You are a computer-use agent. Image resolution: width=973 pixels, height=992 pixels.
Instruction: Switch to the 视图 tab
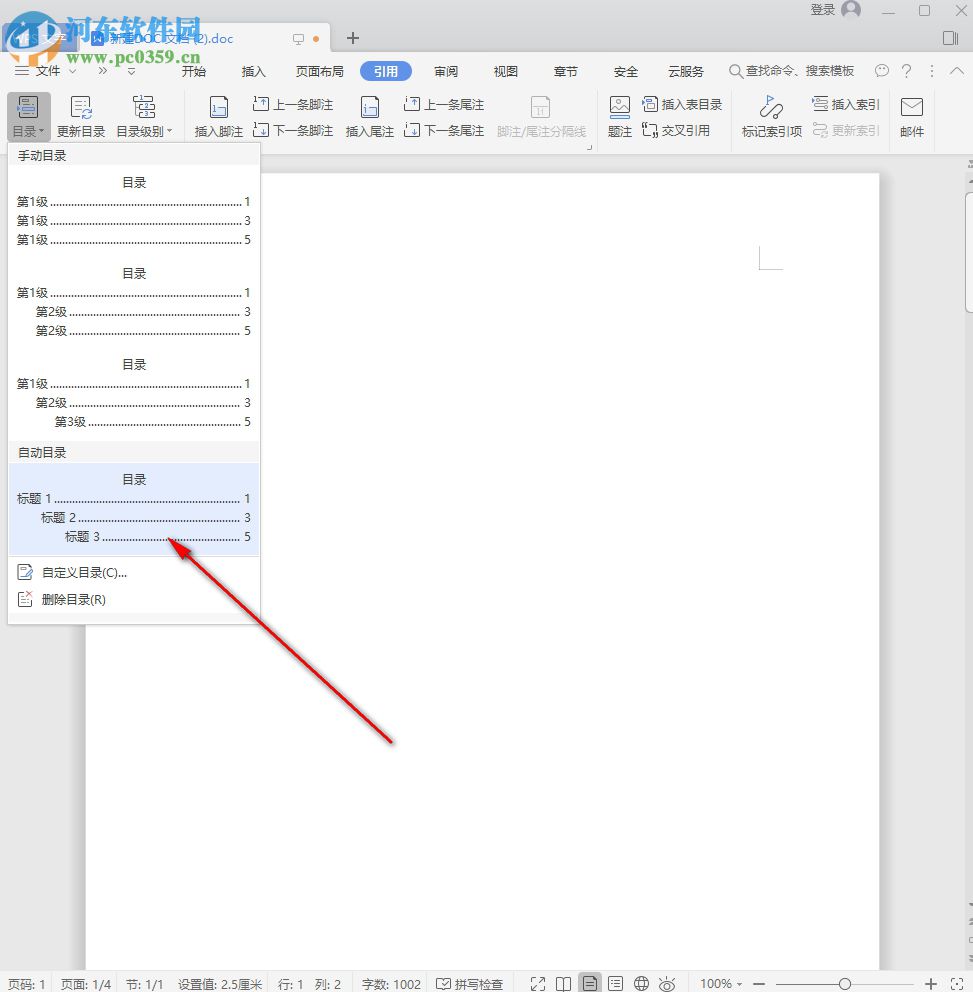(505, 71)
